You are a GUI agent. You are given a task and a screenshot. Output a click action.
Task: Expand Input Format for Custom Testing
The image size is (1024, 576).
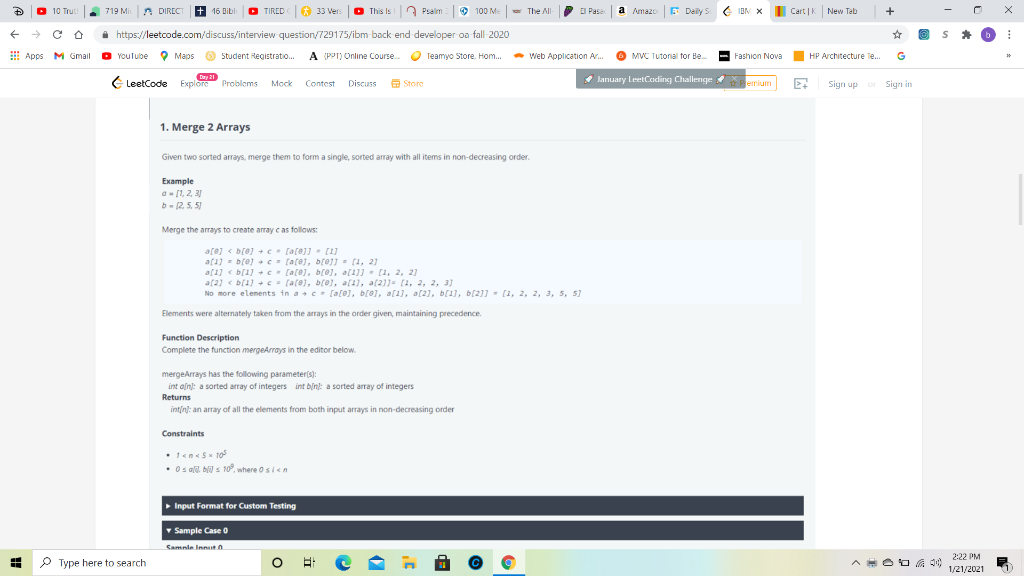pyautogui.click(x=483, y=505)
